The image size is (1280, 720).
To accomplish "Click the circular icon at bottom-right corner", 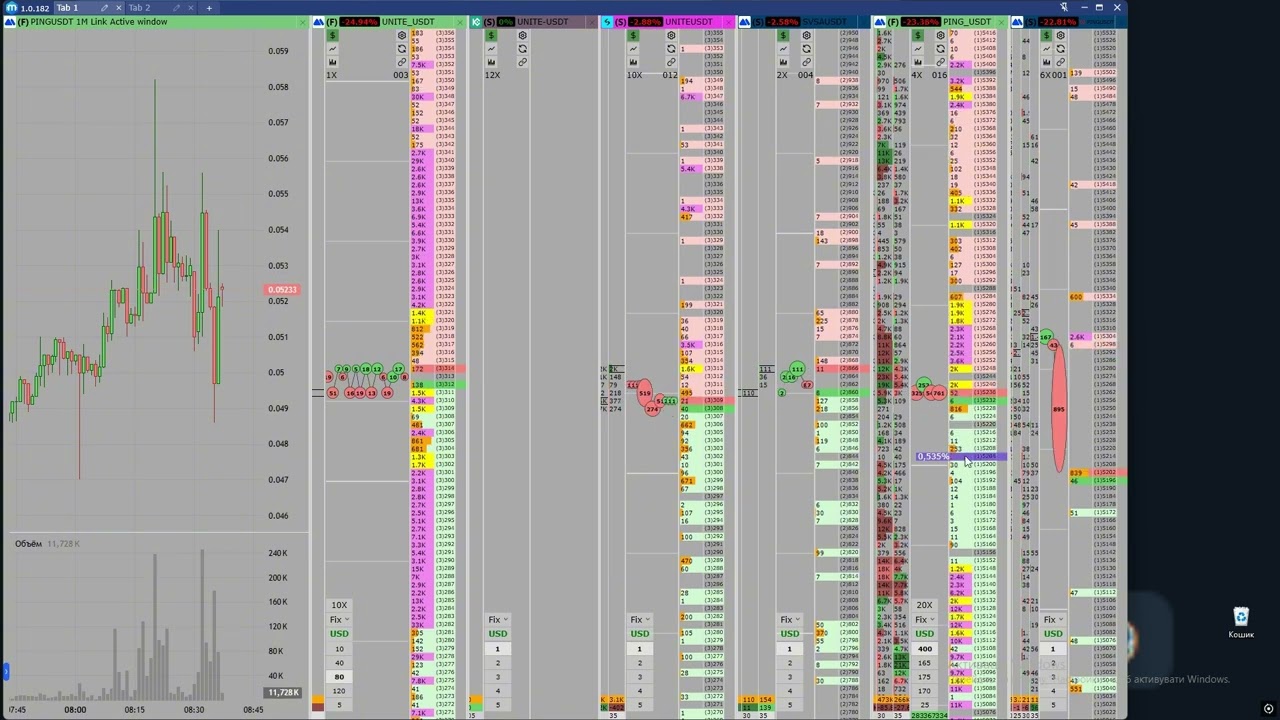I will click(x=1268, y=710).
